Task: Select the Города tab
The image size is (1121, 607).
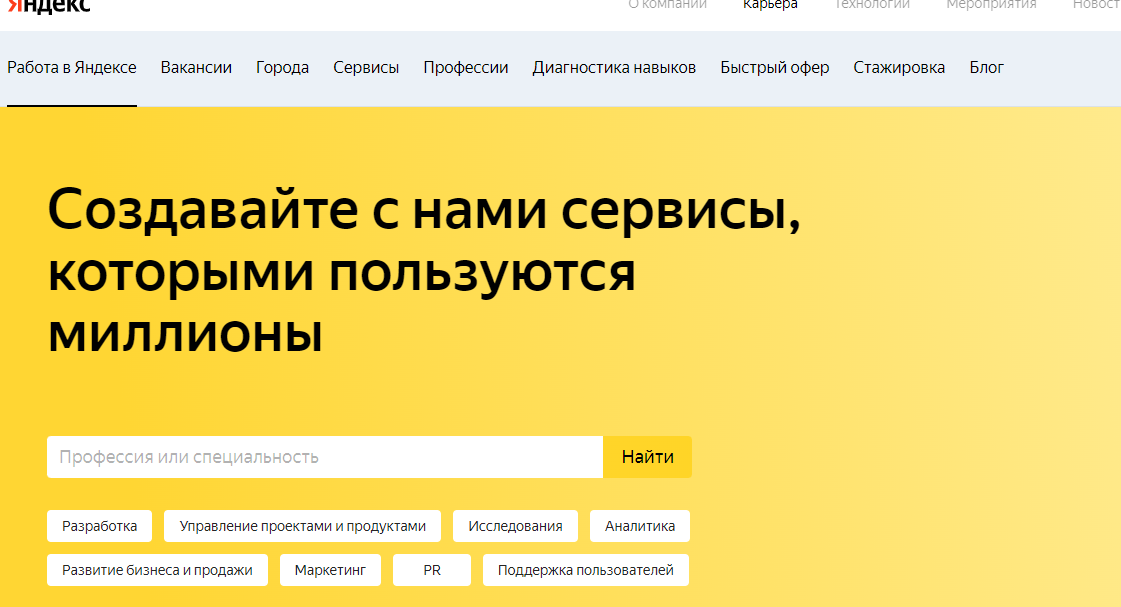Action: [x=282, y=68]
